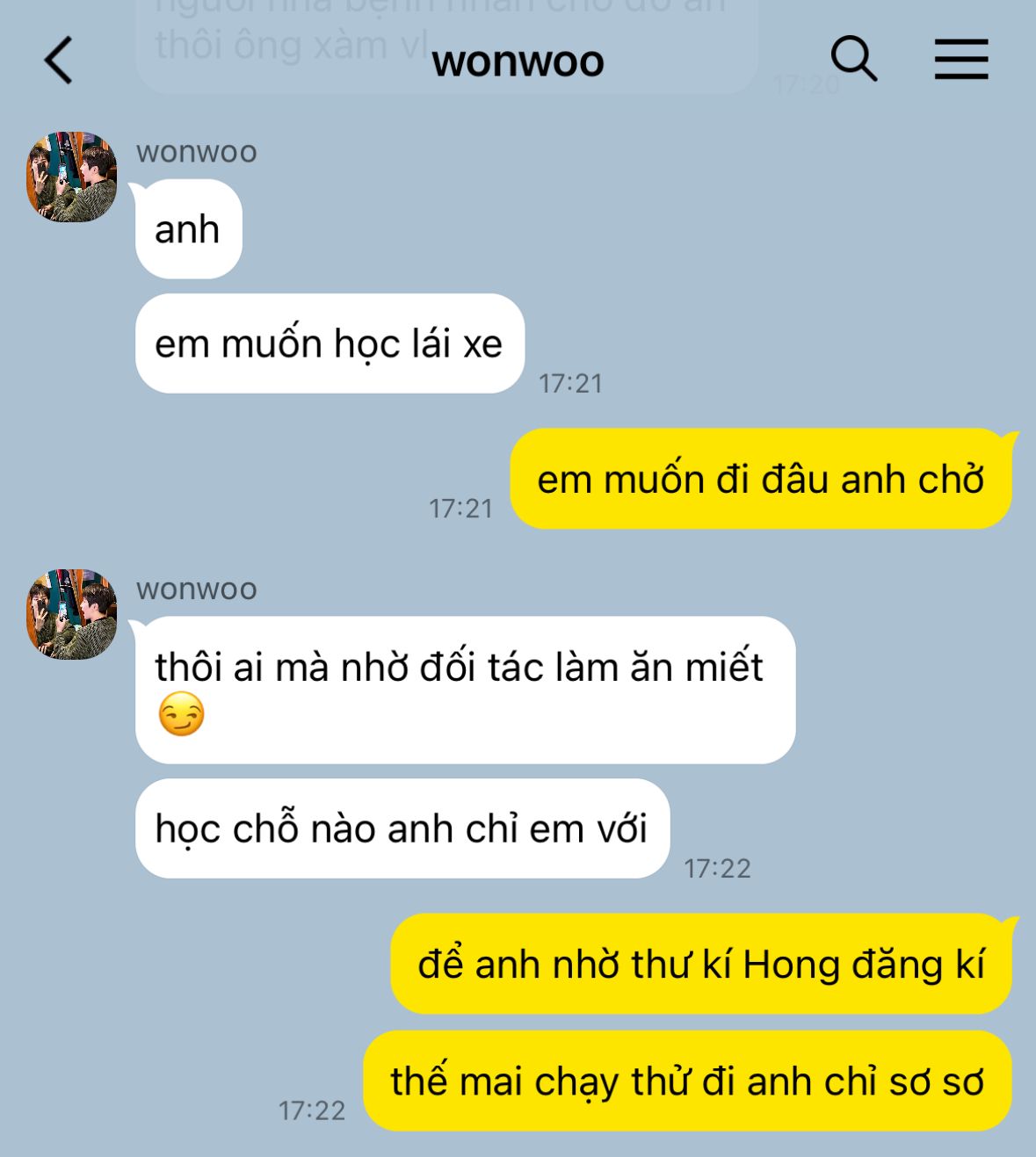1036x1157 pixels.
Task: Select the 'anh' message bubble
Action: tap(188, 229)
